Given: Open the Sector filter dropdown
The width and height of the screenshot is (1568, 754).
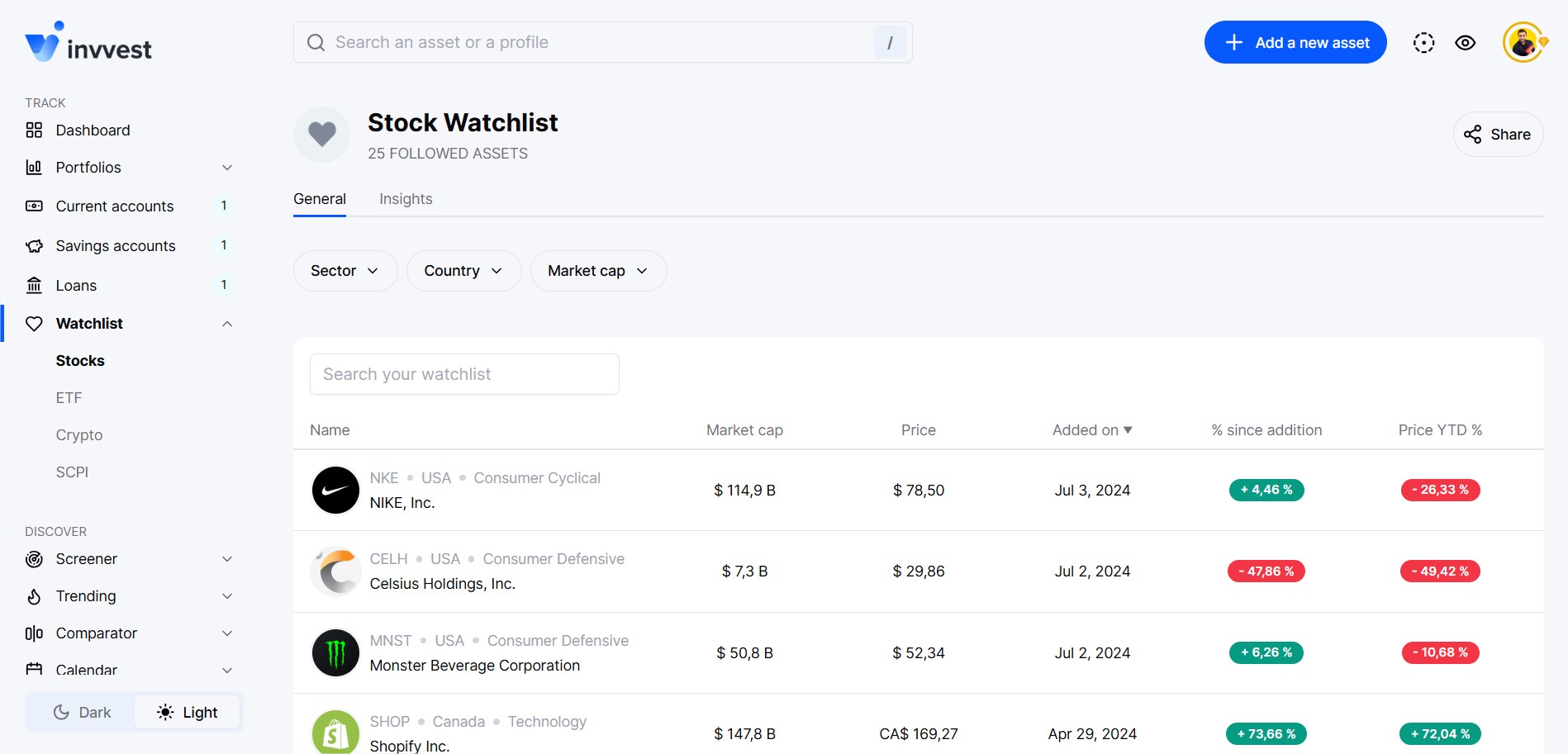Looking at the screenshot, I should coord(345,271).
